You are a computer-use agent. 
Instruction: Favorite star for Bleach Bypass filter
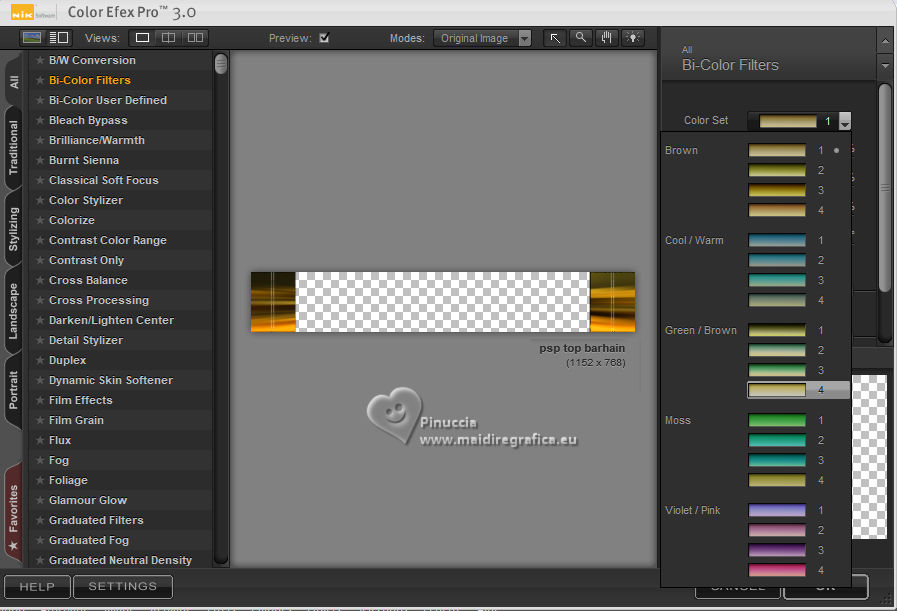(x=40, y=120)
